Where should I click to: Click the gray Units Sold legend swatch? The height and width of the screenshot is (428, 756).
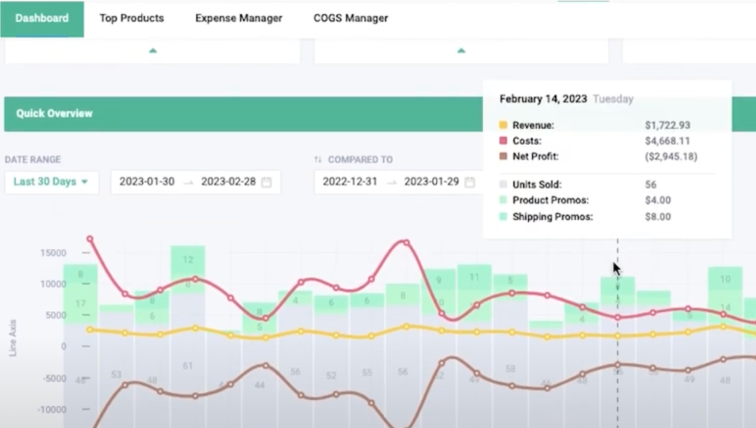(x=503, y=184)
